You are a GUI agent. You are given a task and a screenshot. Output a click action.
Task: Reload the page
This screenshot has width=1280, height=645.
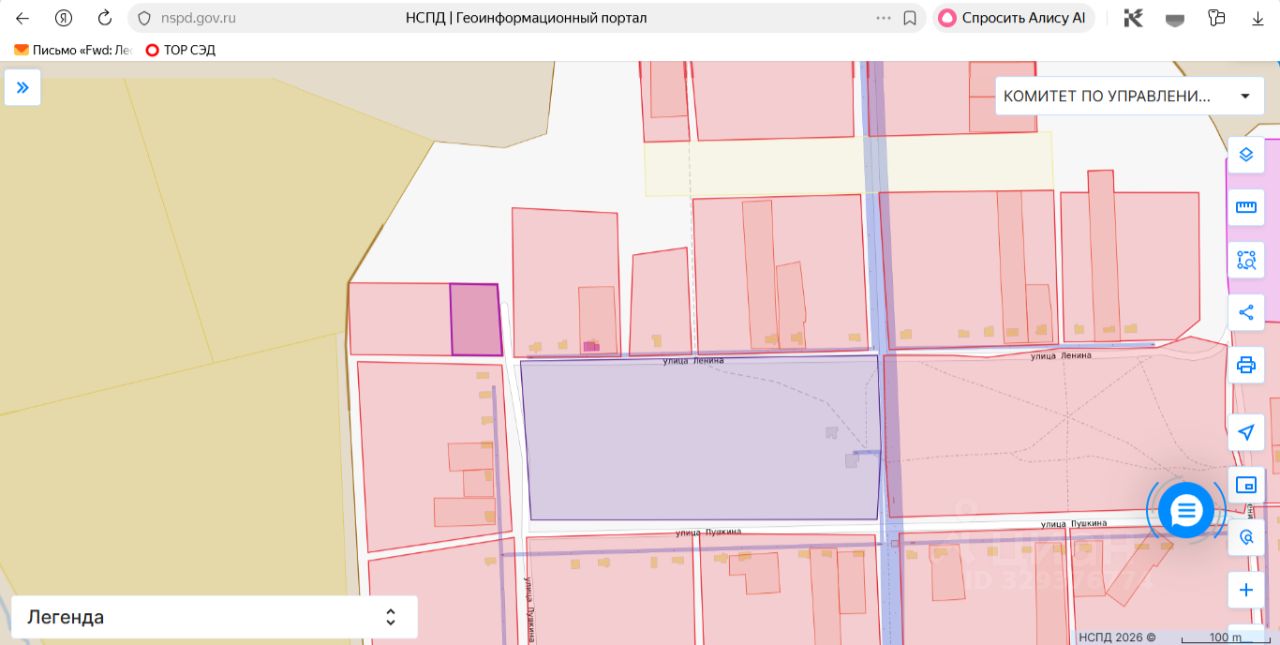[105, 18]
